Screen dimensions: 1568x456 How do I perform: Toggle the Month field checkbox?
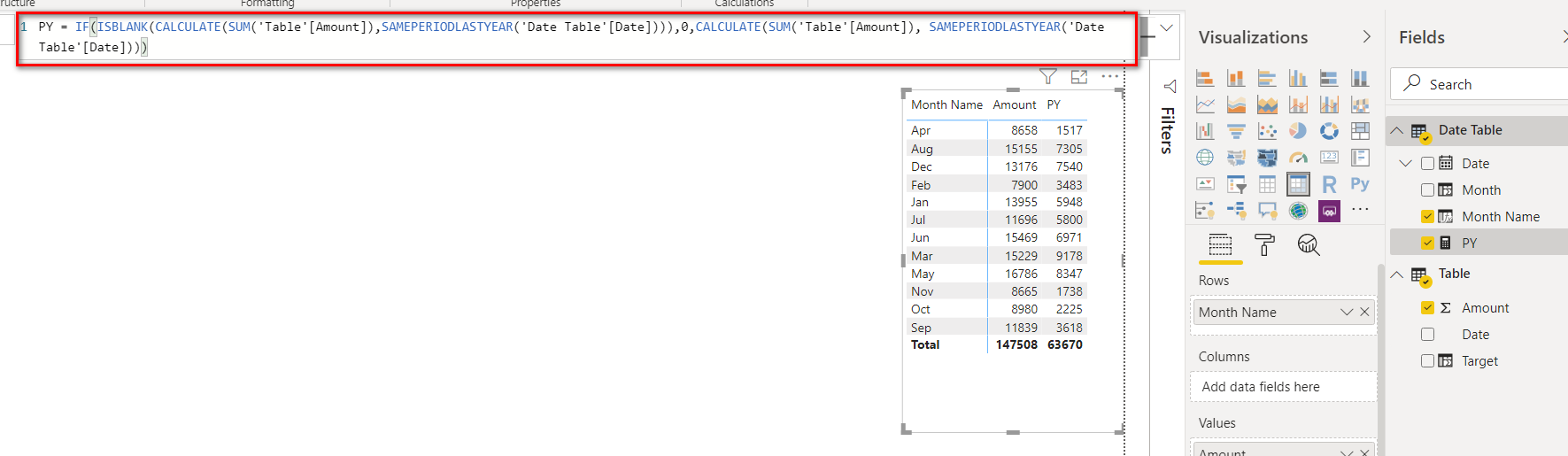[1427, 189]
